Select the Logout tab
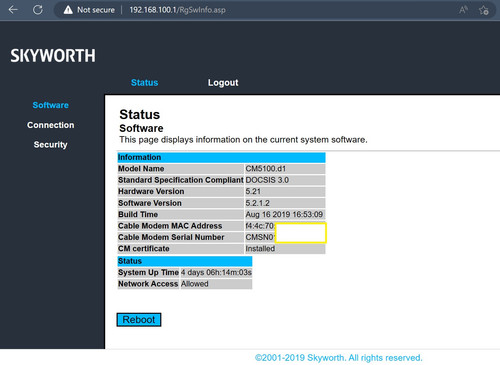This screenshot has width=500, height=365. click(x=223, y=83)
